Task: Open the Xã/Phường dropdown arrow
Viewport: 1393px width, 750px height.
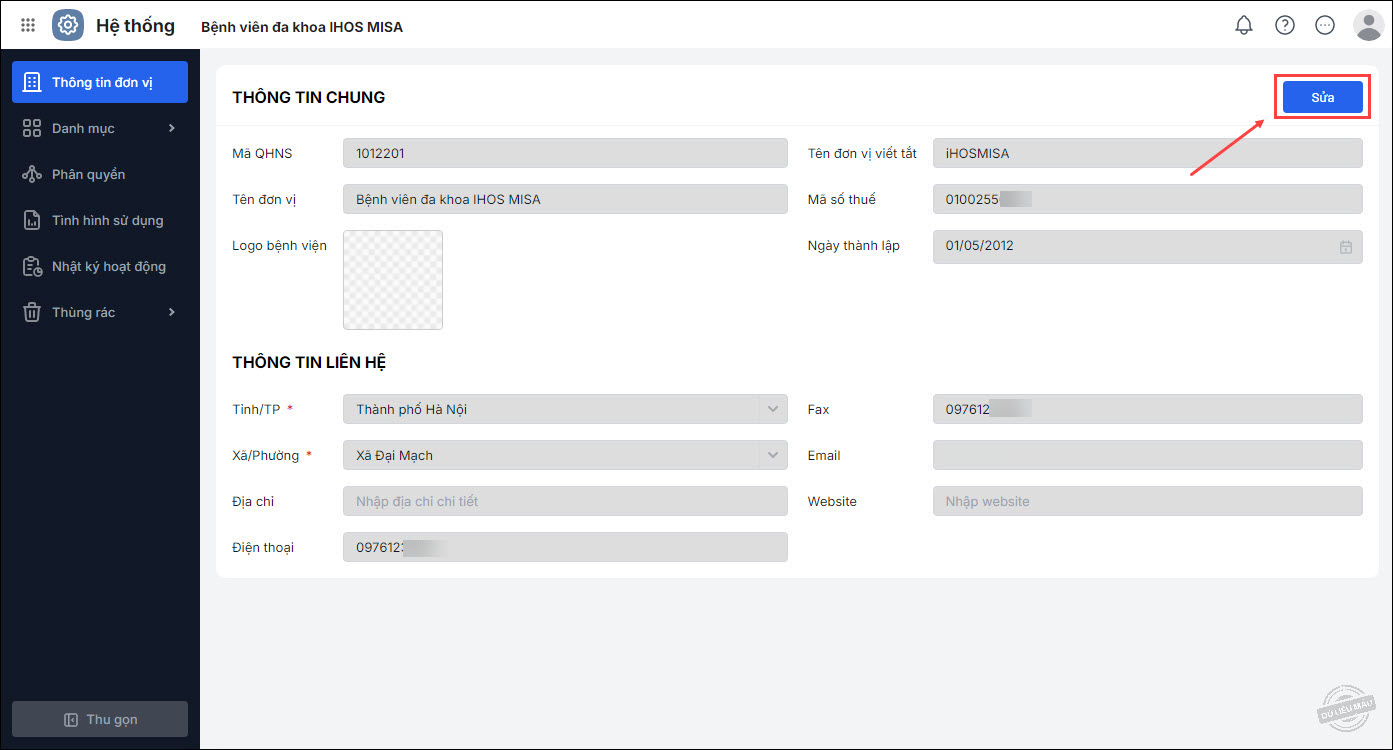Action: (x=772, y=455)
